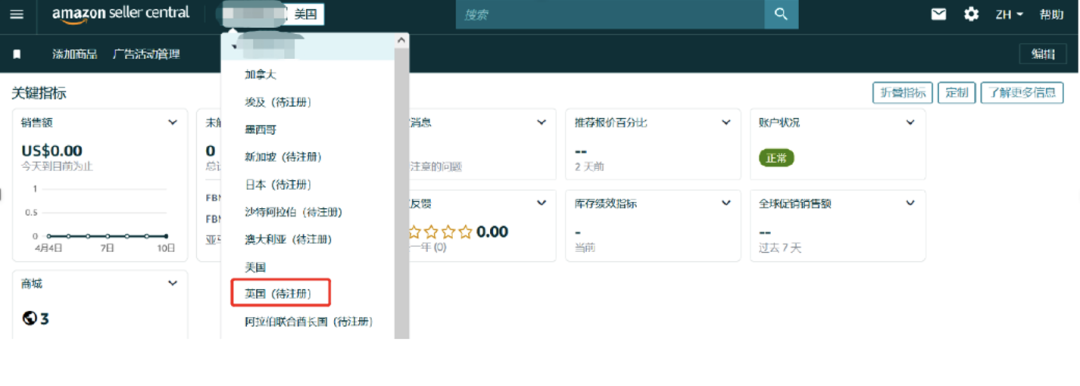Click the US$0.00 sales value
The image size is (1080, 386).
coord(52,150)
